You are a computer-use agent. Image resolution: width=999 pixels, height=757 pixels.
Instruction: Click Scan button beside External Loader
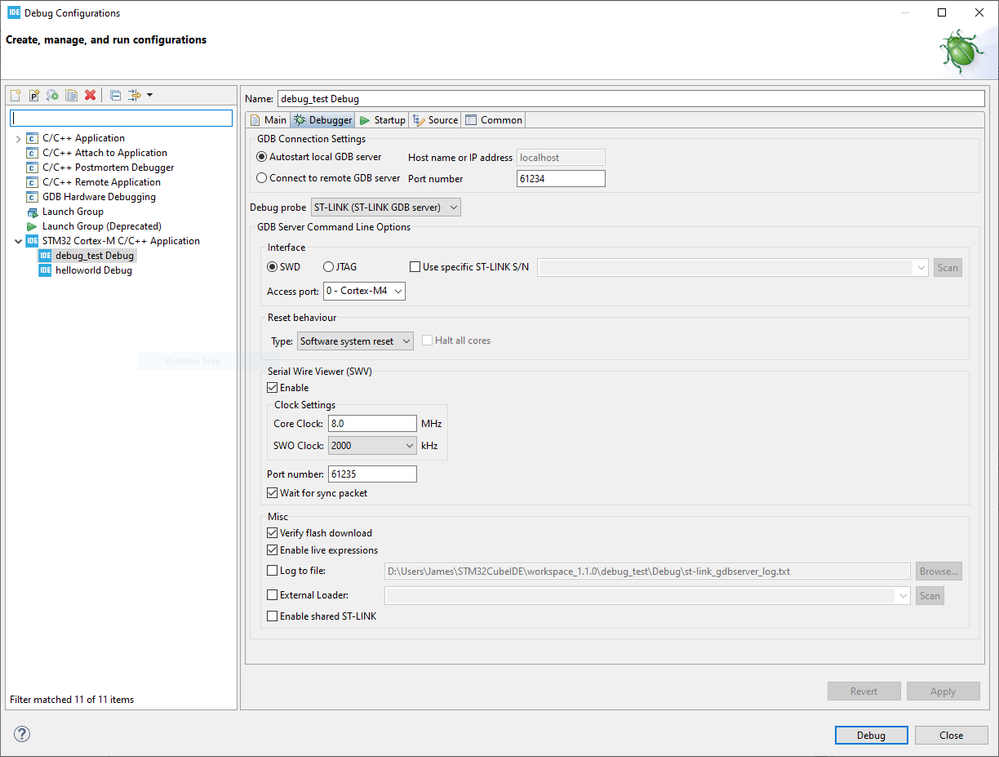pos(930,596)
